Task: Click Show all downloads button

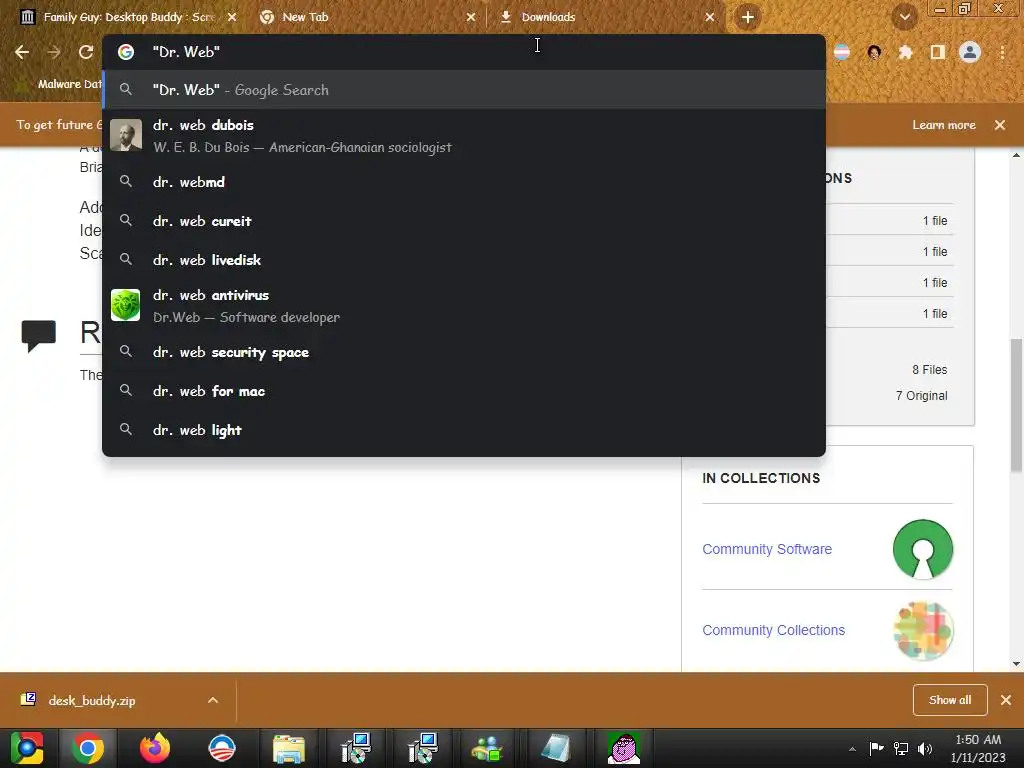Action: pyautogui.click(x=950, y=700)
